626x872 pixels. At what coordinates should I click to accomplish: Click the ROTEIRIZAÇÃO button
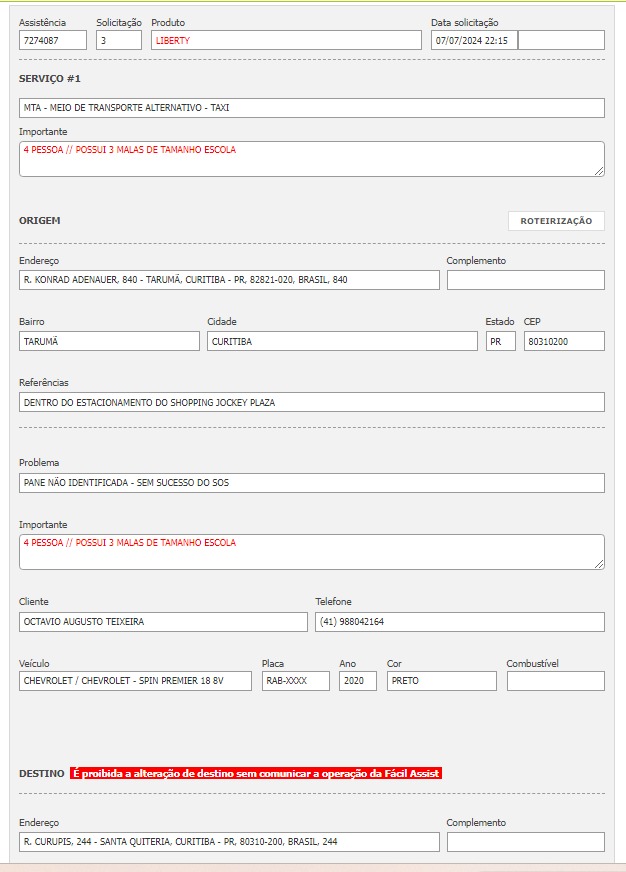[556, 221]
